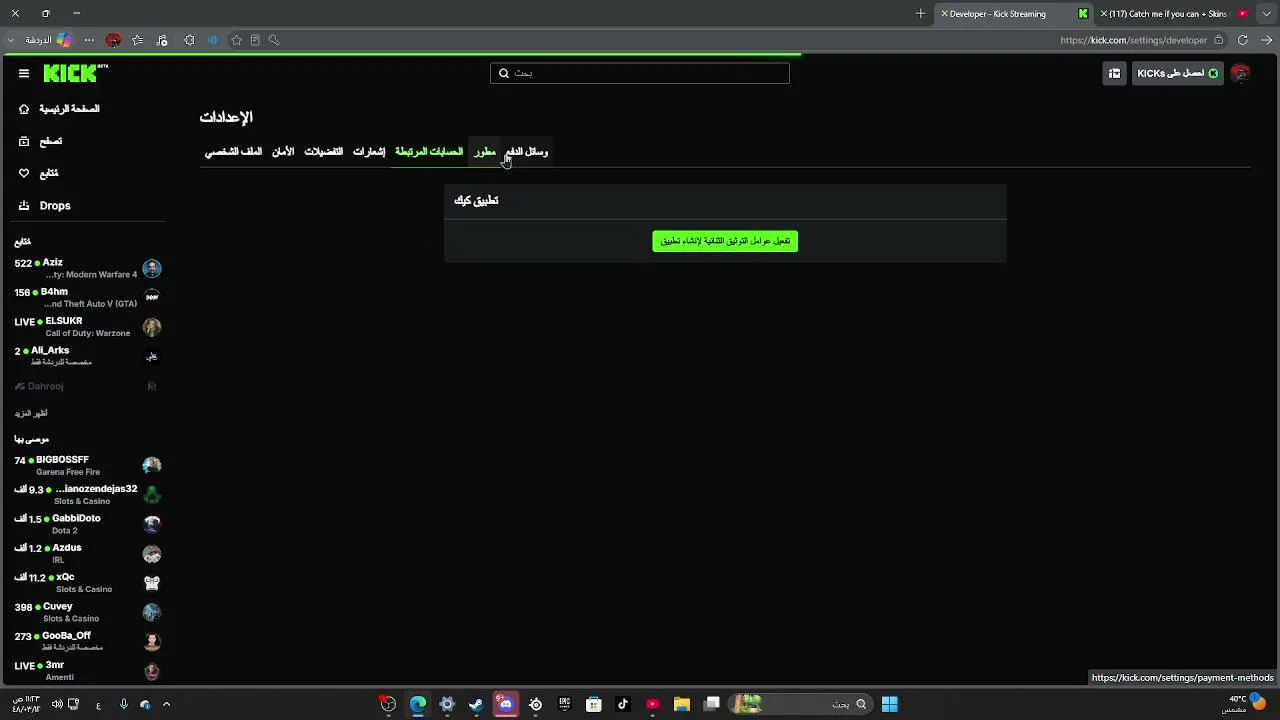Open browser favorites list icon
The width and height of the screenshot is (1280, 720).
138,40
